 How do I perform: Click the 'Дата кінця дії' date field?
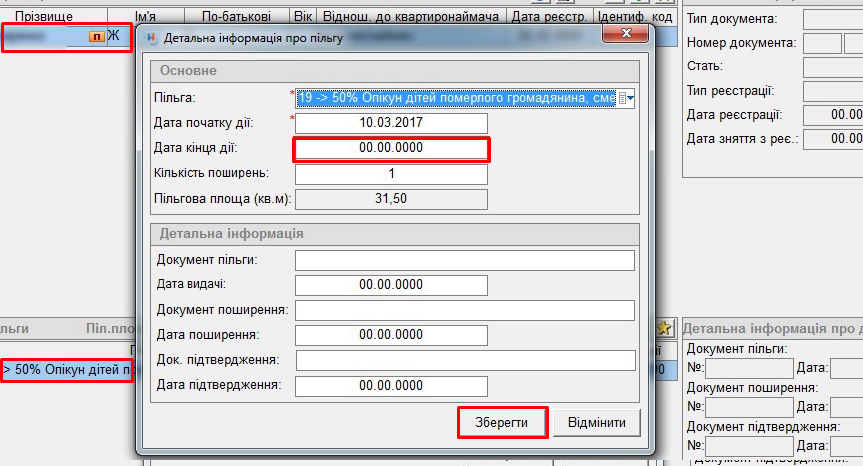point(391,148)
